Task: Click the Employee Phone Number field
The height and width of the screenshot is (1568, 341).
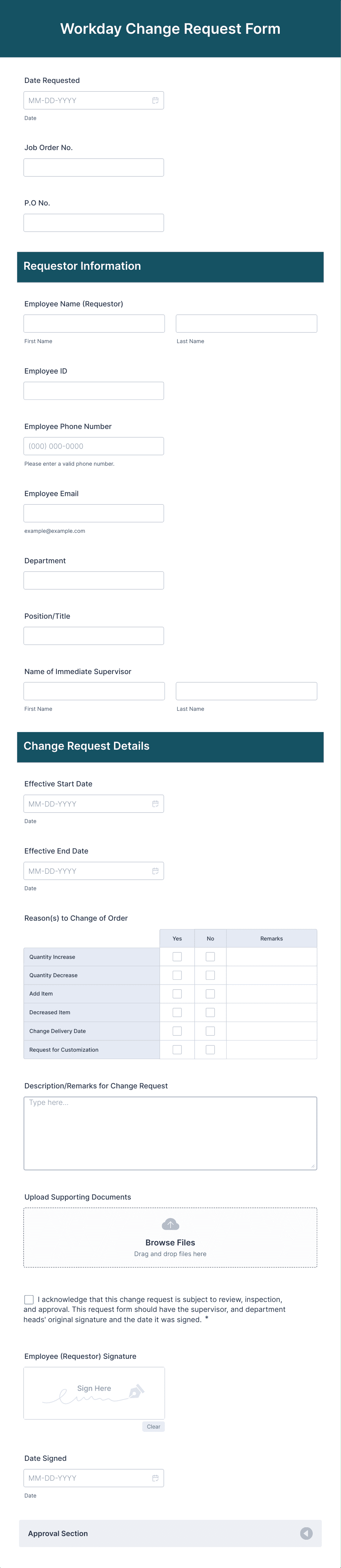Action: point(93,445)
